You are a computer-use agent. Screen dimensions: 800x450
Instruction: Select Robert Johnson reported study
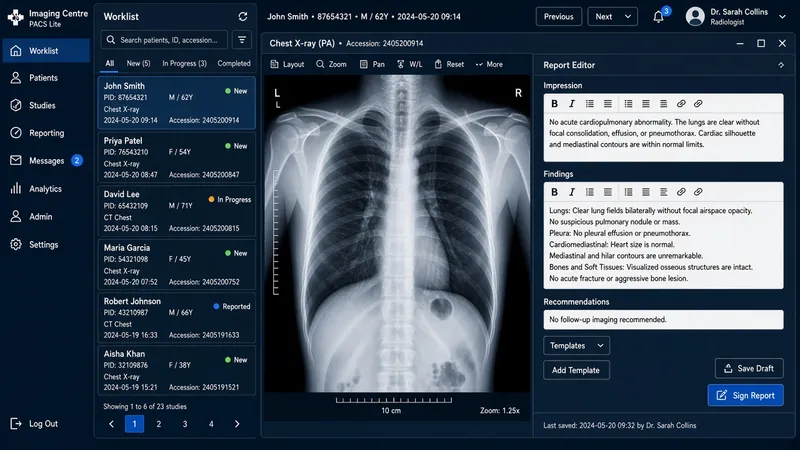[x=177, y=317]
